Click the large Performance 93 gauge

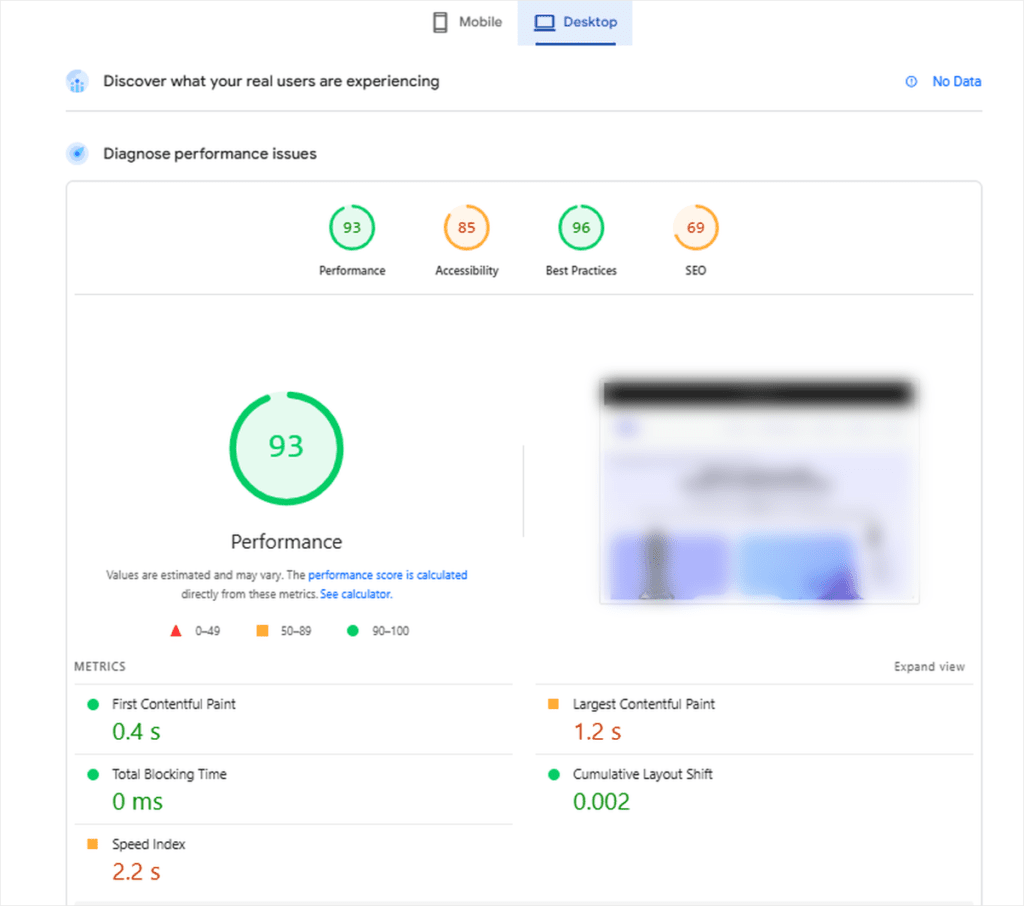[286, 448]
